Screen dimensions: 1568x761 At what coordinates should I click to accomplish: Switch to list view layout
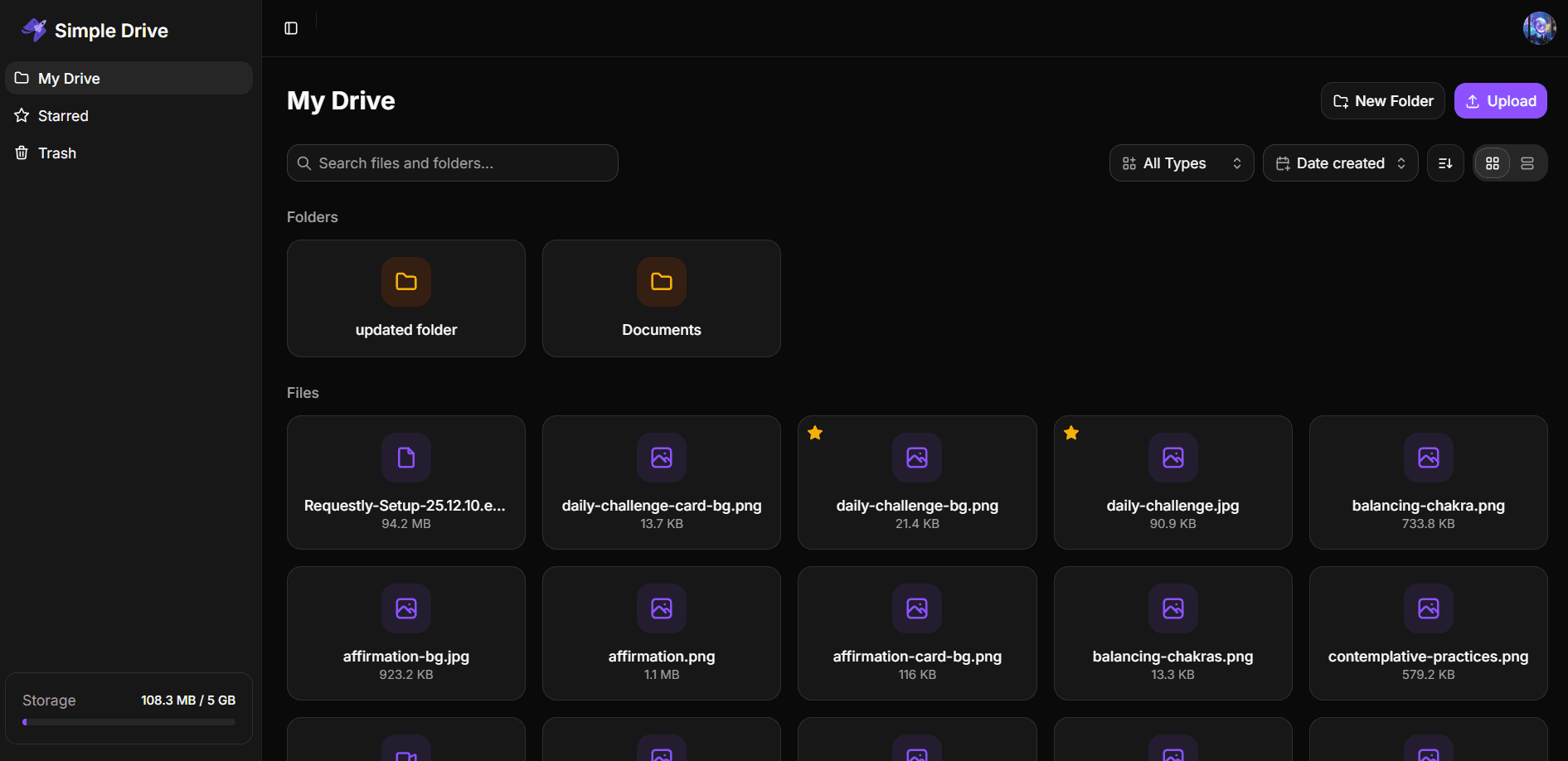[1527, 163]
